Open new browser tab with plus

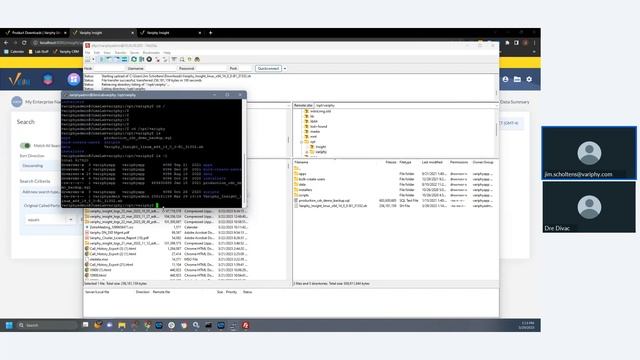tap(211, 33)
